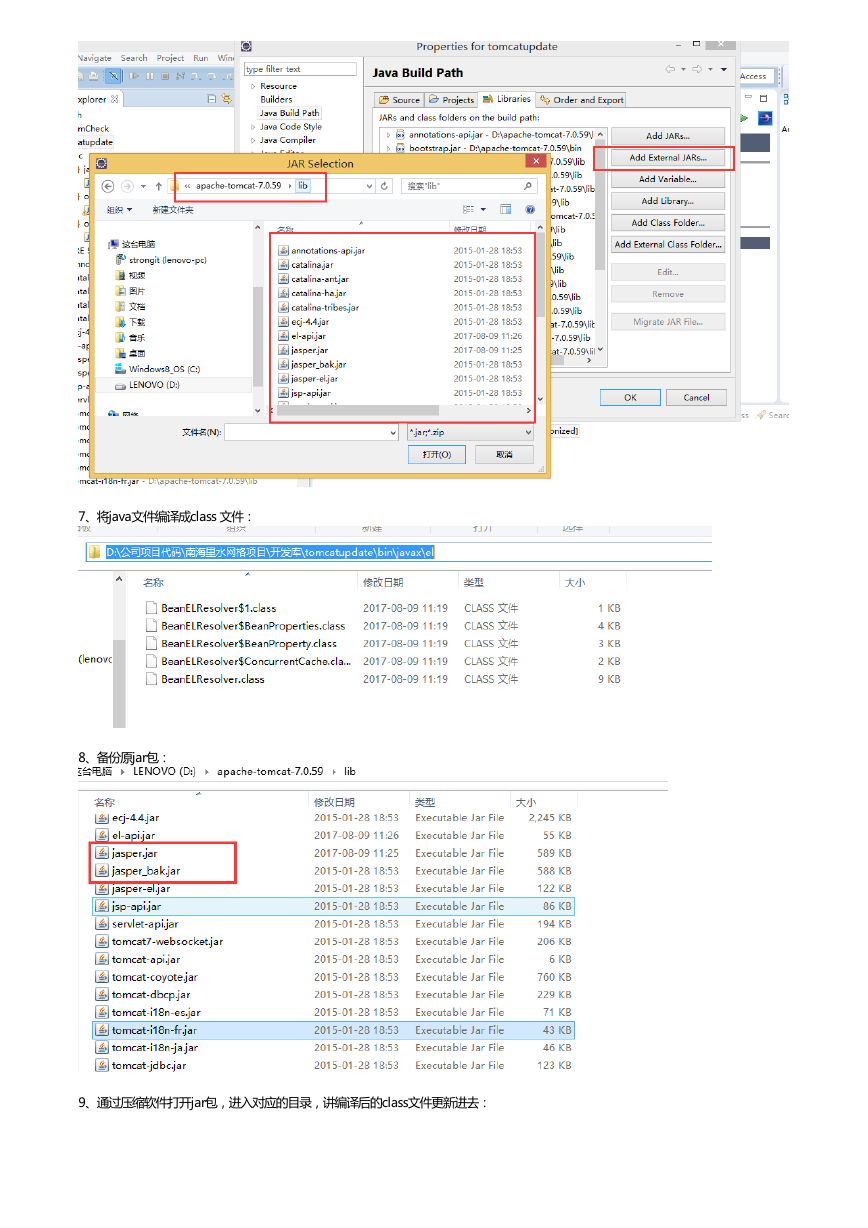The height and width of the screenshot is (1228, 868).
Task: Select the Libraries tab
Action: [507, 99]
